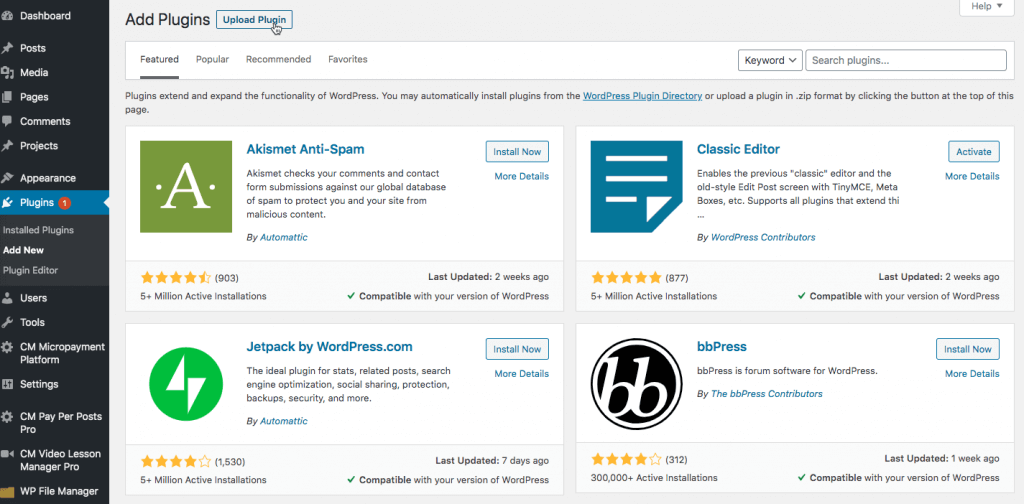Click the Dashboard icon in sidebar
Screen dimensions: 1024x504
[8, 16]
